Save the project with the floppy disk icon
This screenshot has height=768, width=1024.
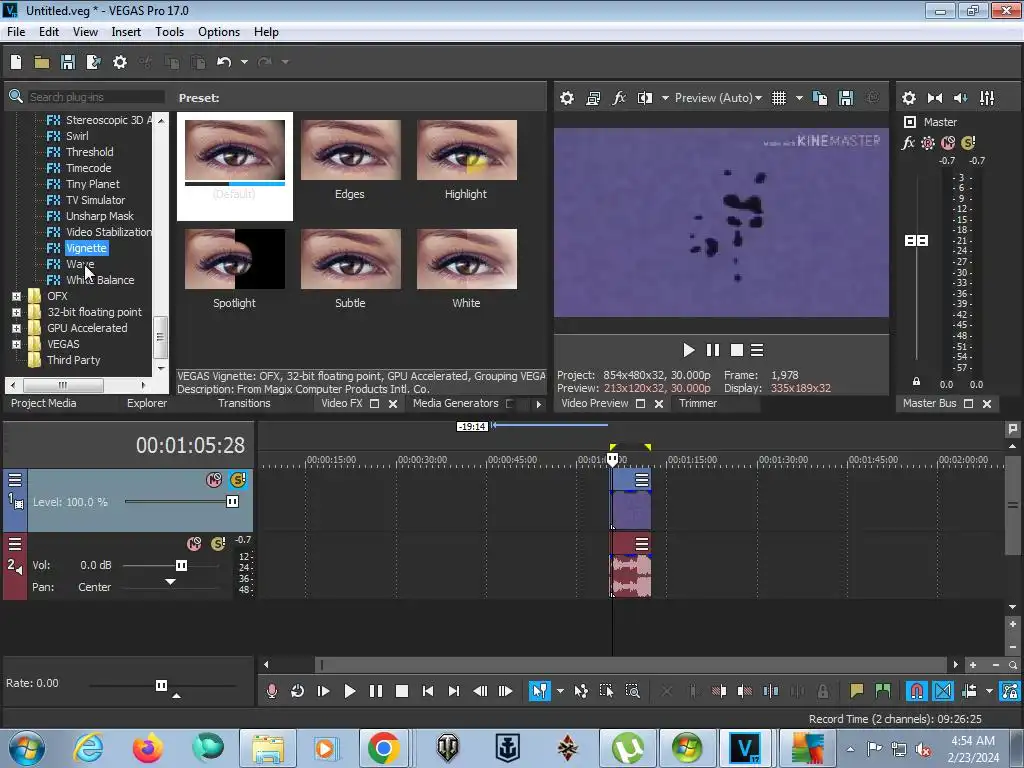tap(67, 62)
